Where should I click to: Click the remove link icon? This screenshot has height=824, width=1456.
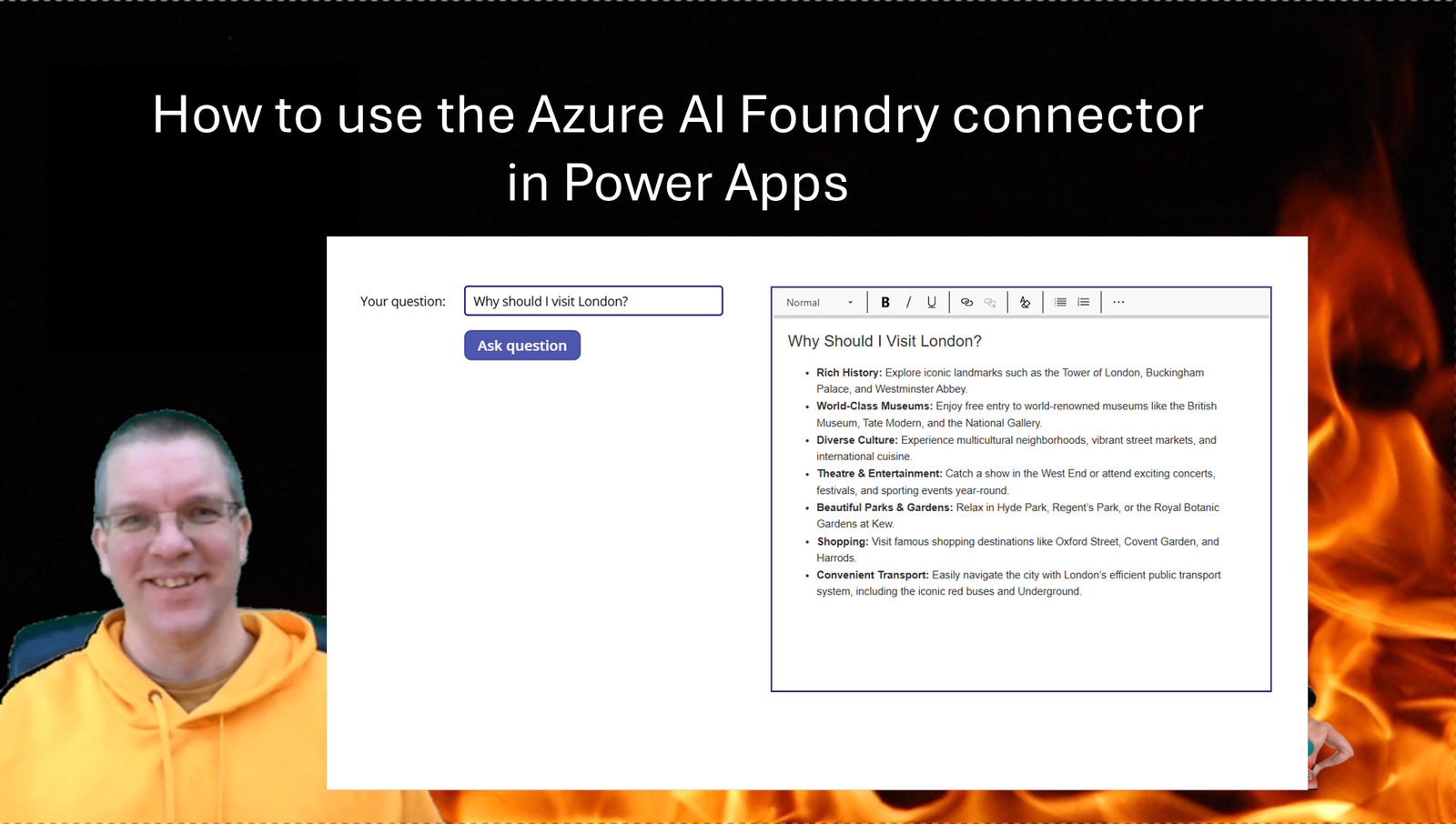pos(990,302)
